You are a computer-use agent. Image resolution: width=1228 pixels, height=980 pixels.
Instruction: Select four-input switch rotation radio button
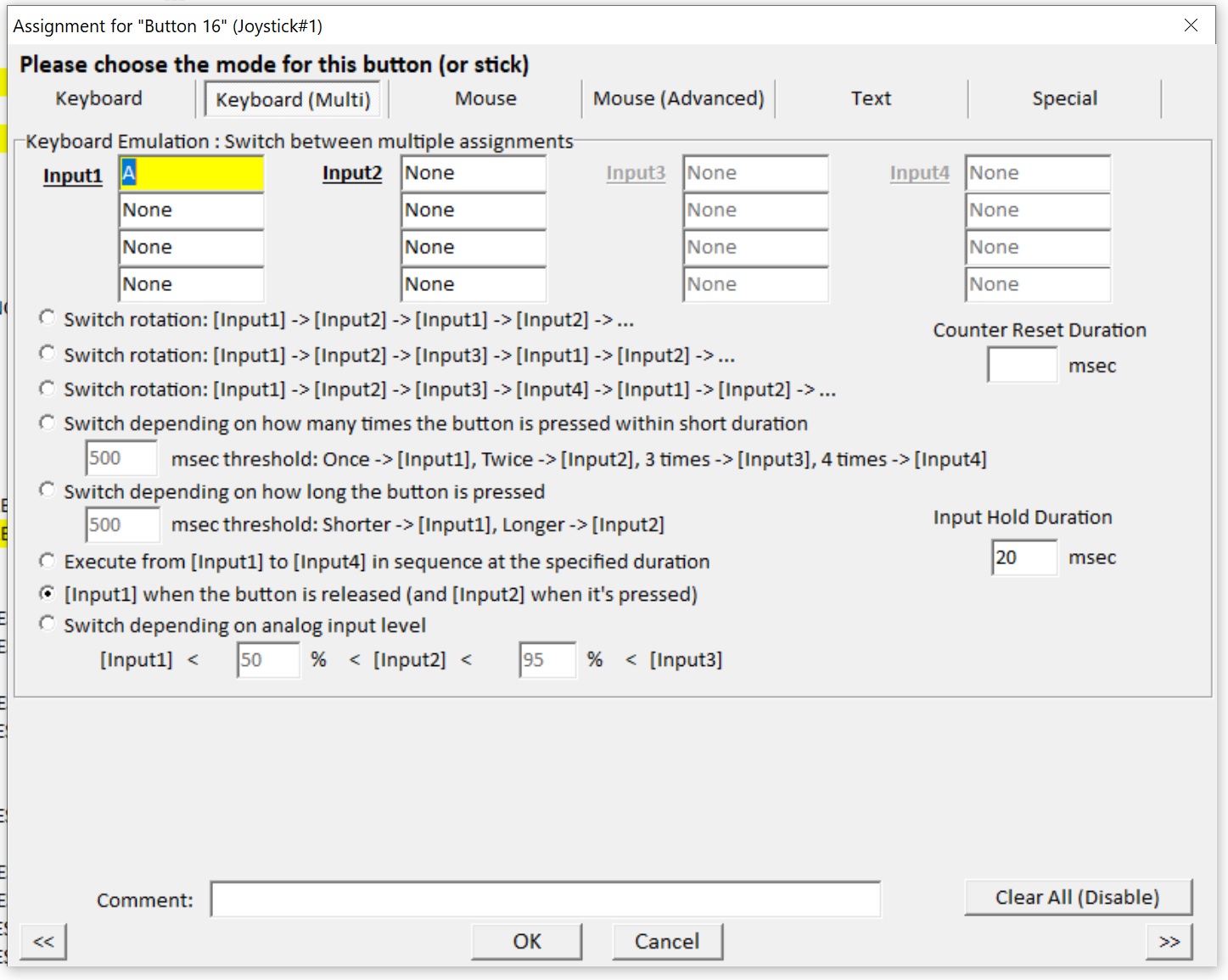click(x=48, y=388)
